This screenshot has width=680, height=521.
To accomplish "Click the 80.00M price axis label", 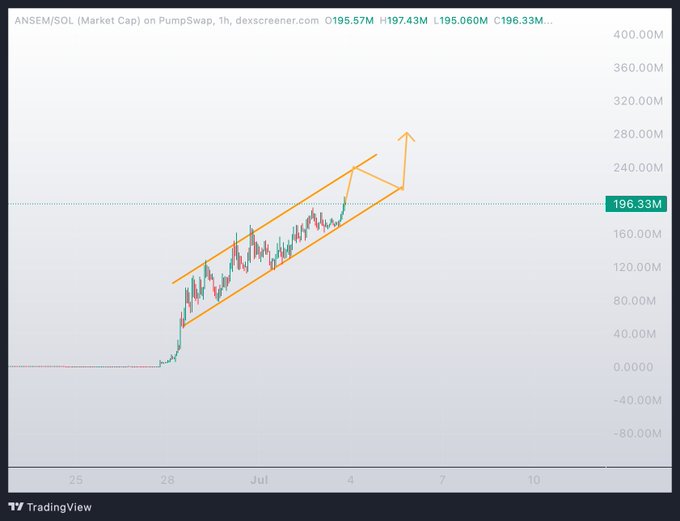I will (x=634, y=301).
